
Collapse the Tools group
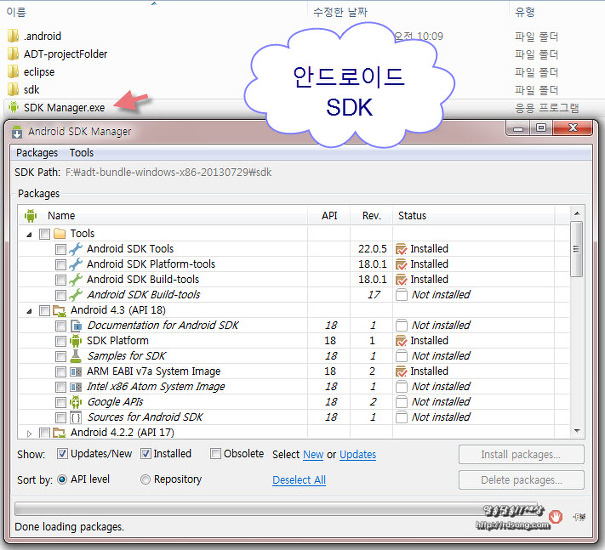click(29, 234)
